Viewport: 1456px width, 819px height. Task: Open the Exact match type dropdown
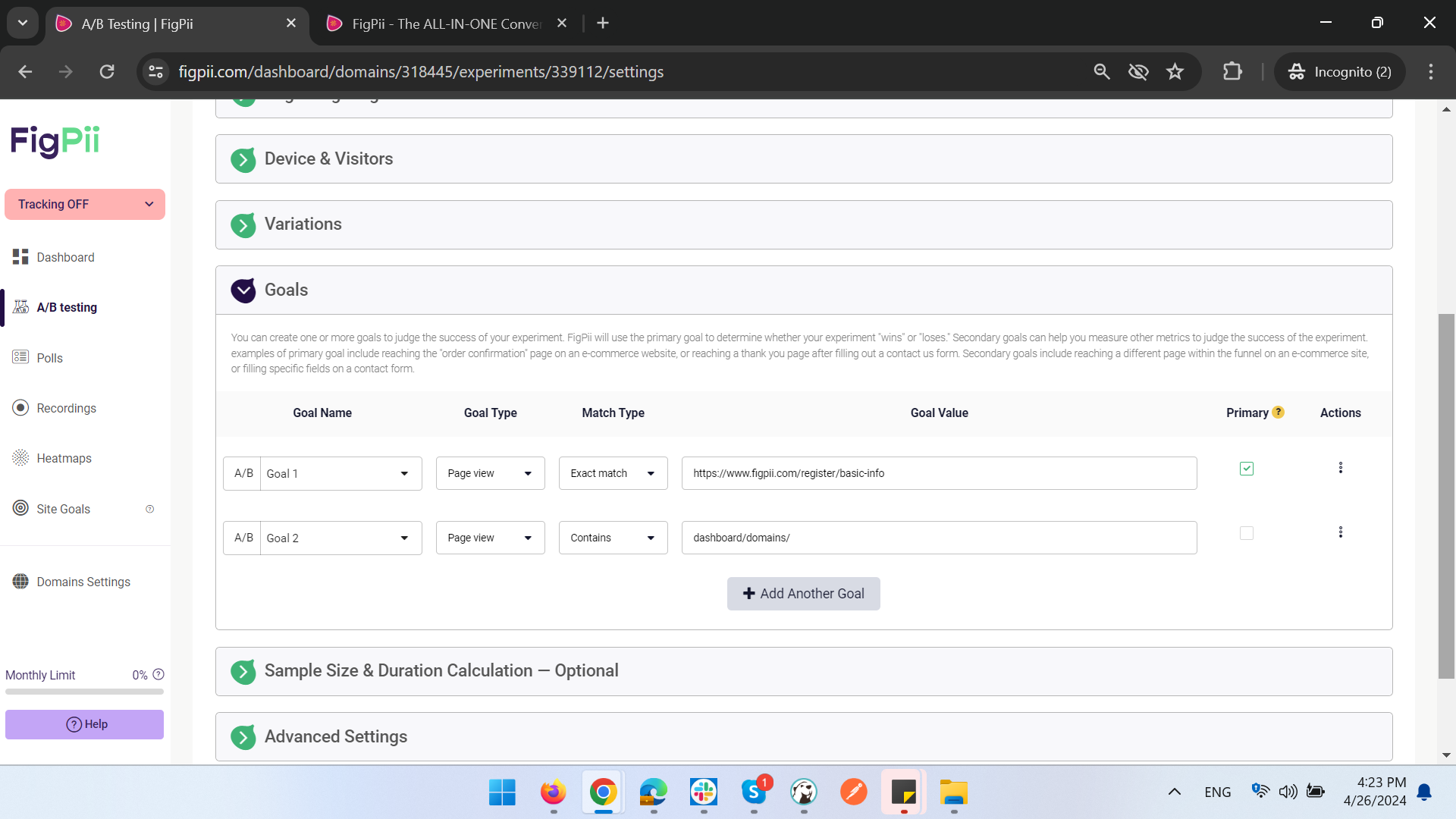(613, 473)
